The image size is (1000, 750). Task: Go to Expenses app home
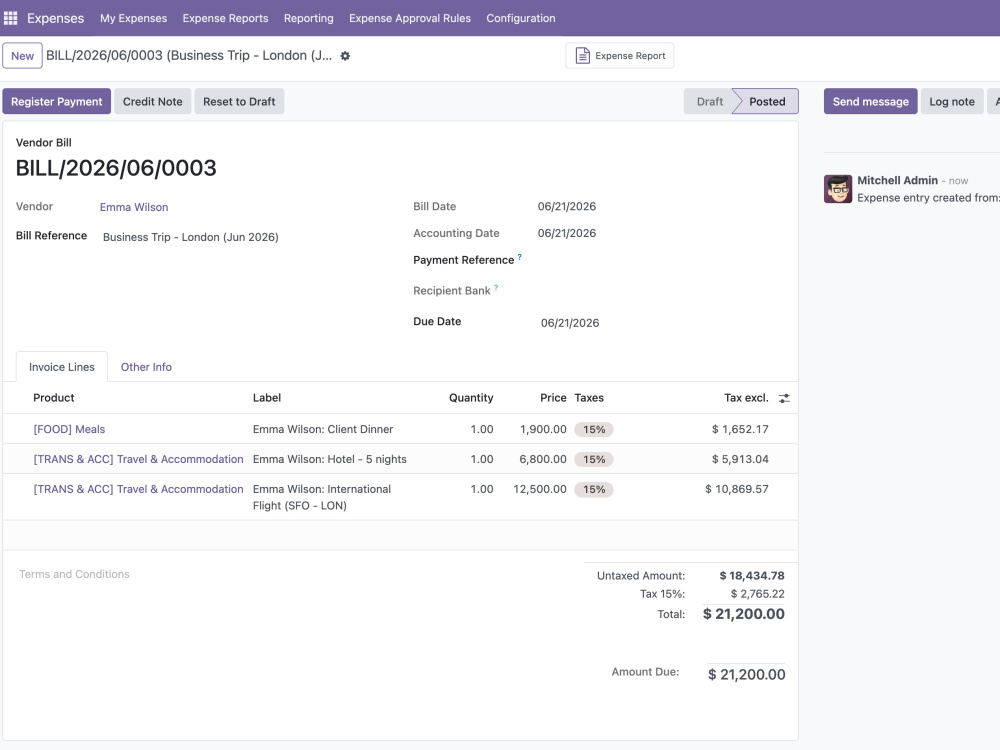coord(55,18)
